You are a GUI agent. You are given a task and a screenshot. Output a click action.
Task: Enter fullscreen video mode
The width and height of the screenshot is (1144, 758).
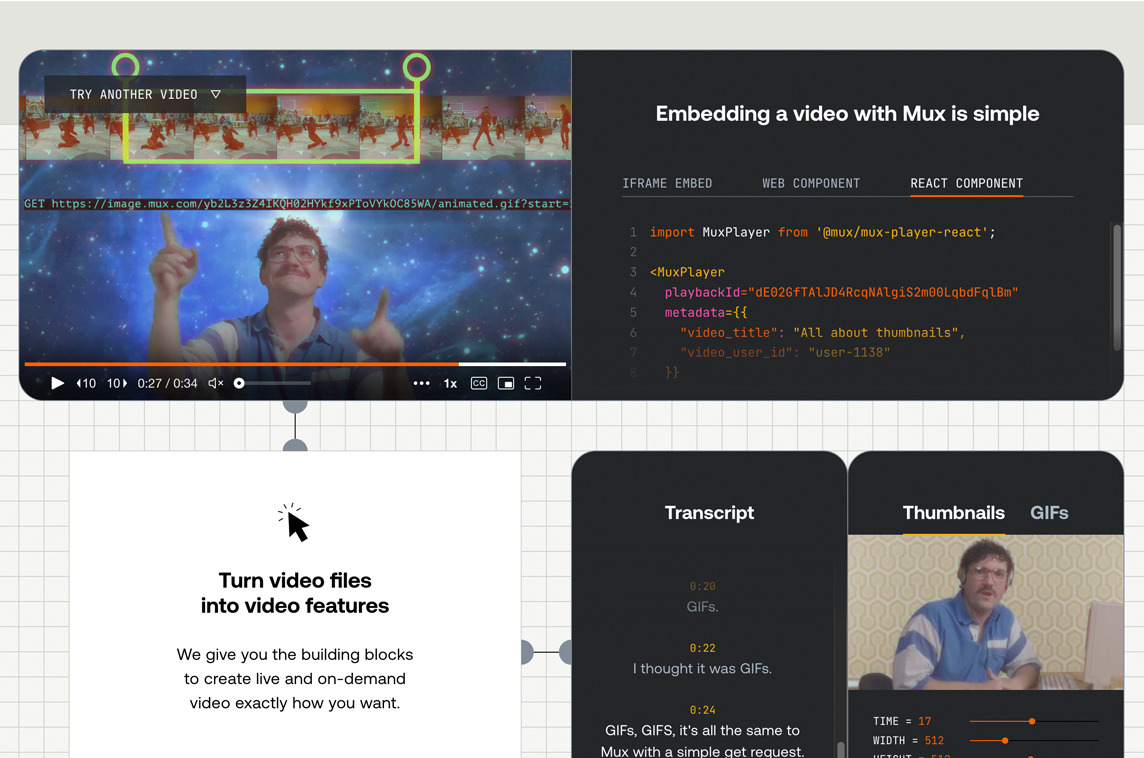(533, 383)
